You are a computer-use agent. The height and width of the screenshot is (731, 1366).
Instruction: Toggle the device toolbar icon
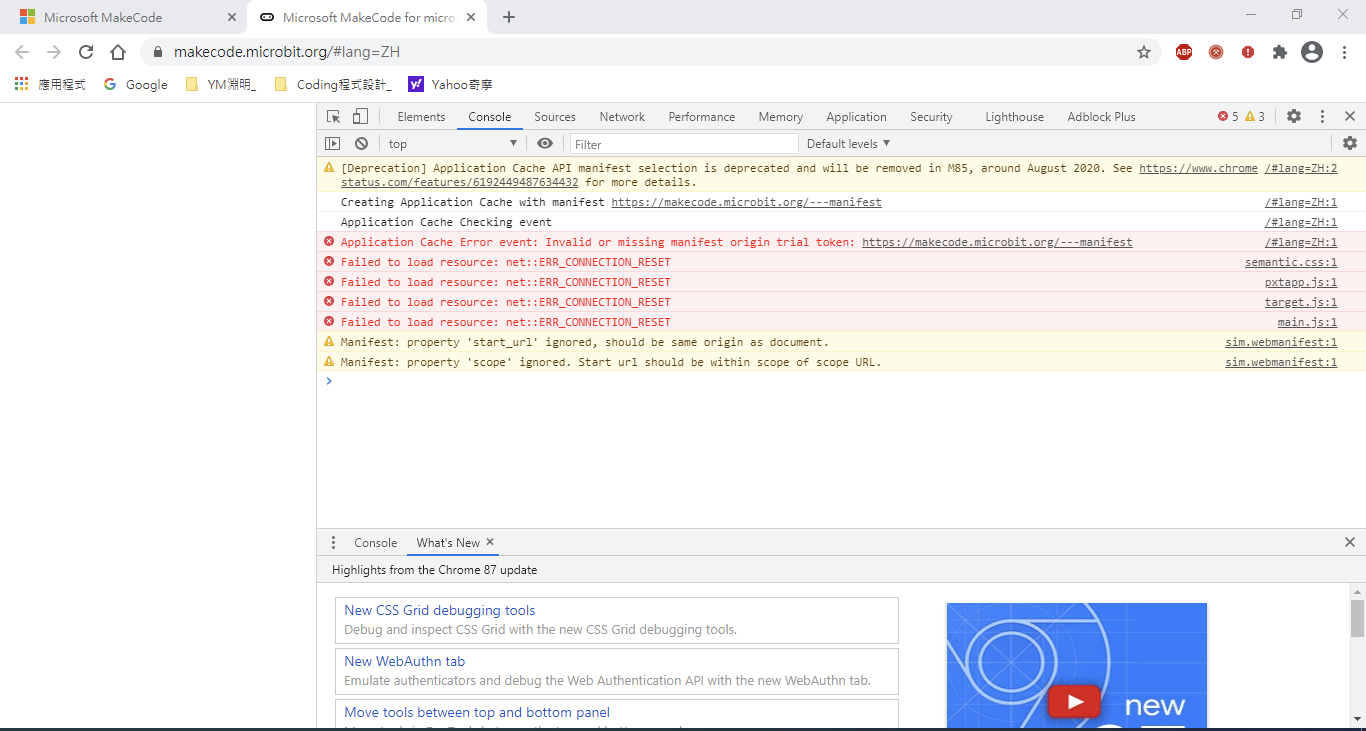pyautogui.click(x=360, y=117)
